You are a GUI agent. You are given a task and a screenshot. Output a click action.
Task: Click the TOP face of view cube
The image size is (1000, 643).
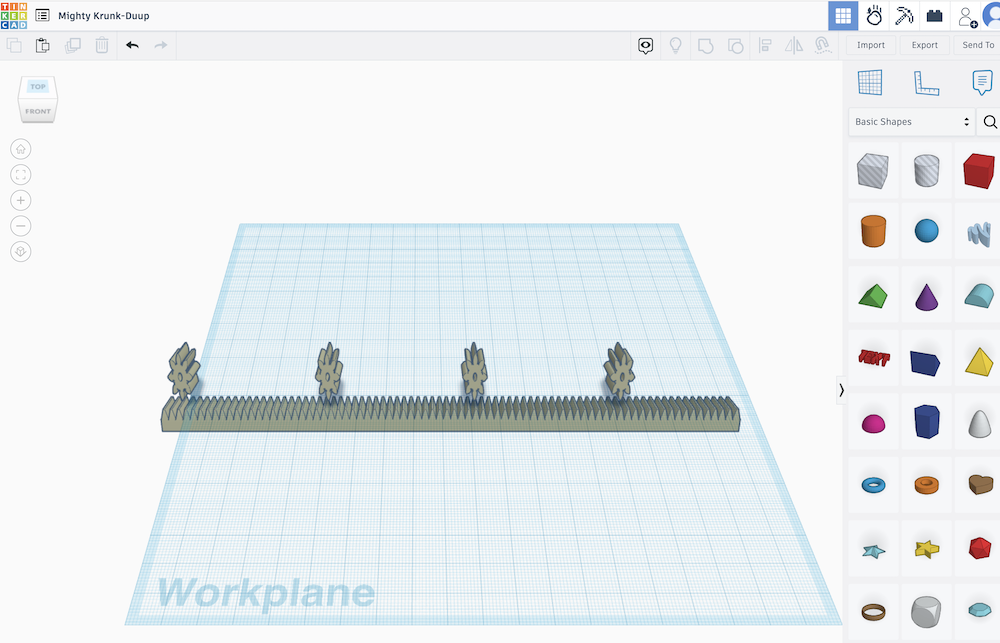pyautogui.click(x=38, y=87)
